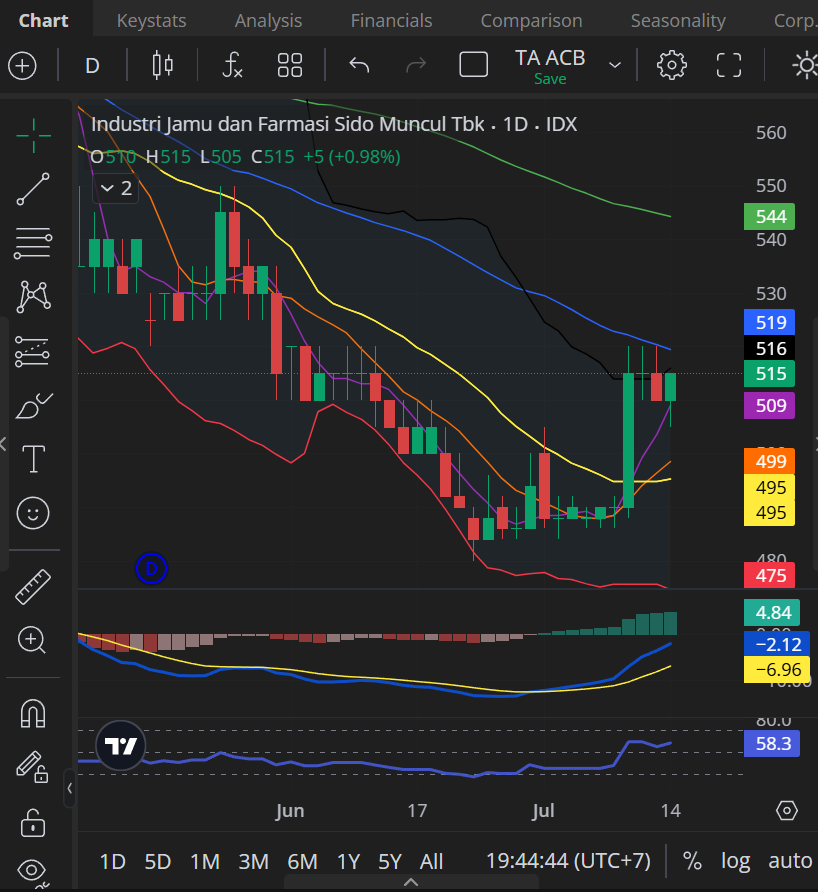Viewport: 818px width, 892px height.
Task: Open chart settings gear
Action: tap(671, 65)
